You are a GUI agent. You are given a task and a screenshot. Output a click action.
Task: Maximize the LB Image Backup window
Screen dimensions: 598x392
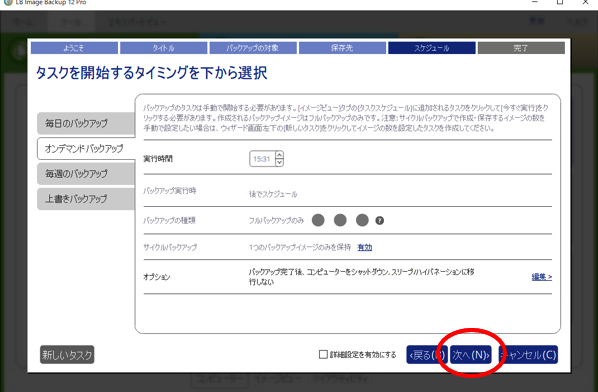coord(560,2)
